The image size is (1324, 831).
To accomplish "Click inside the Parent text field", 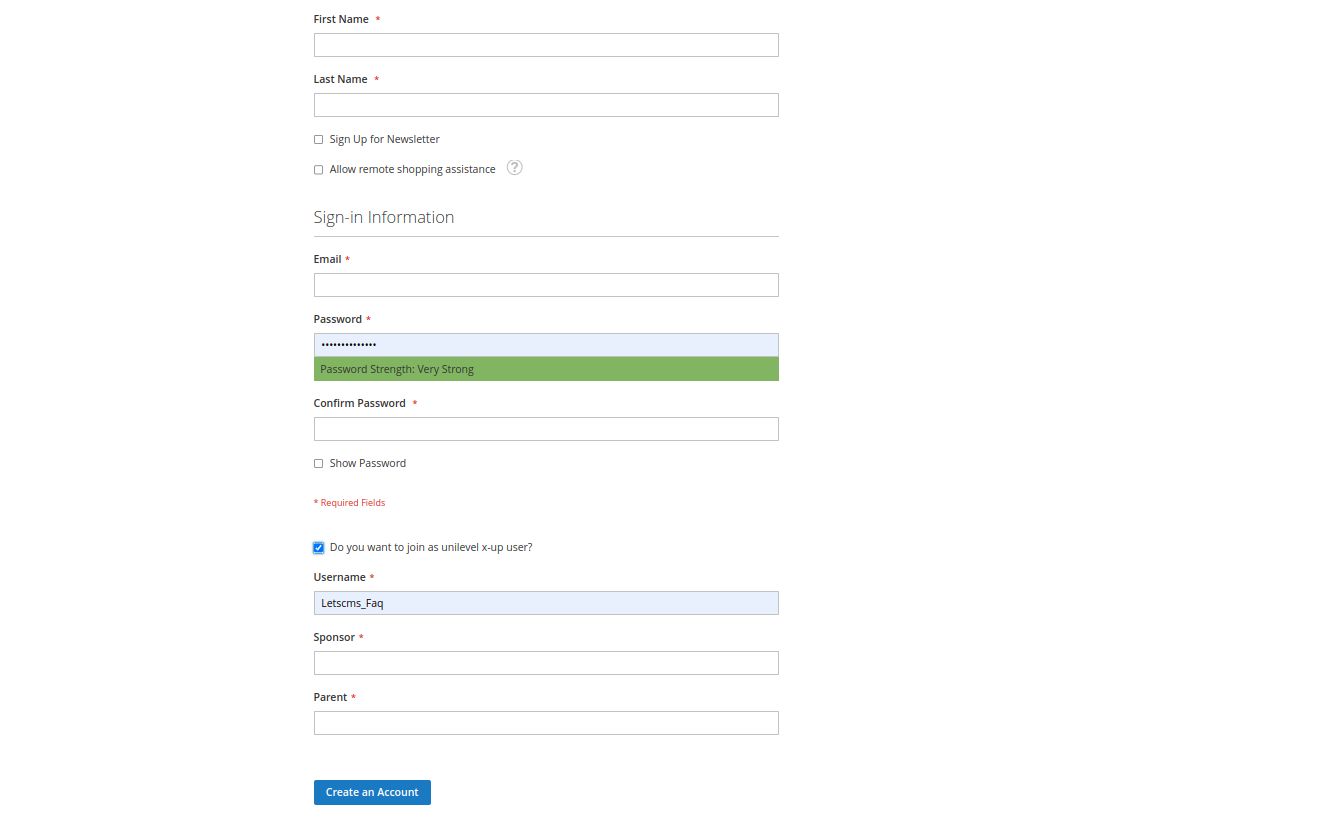I will pyautogui.click(x=546, y=723).
